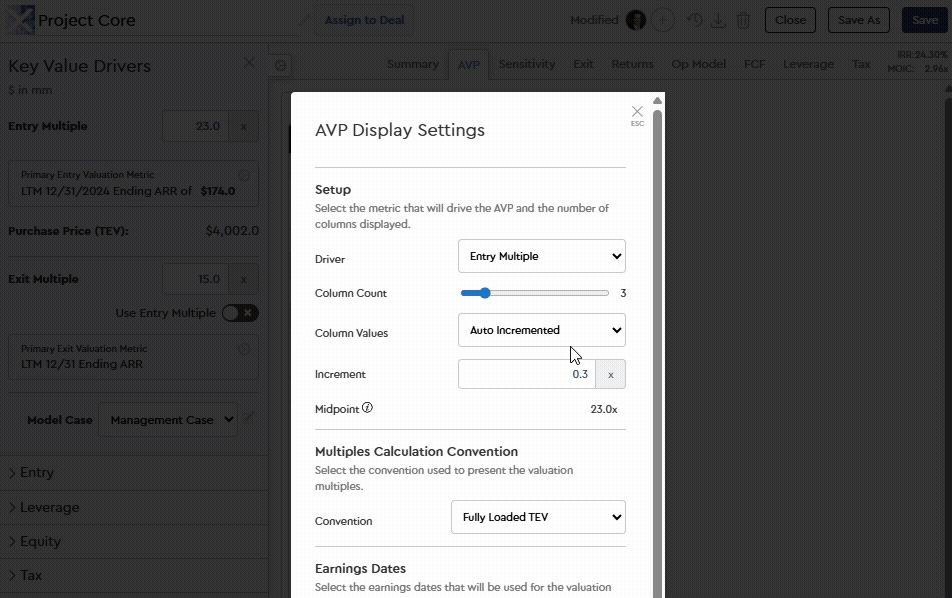The height and width of the screenshot is (598, 952).
Task: Click the info icon beside Midpoint
Action: click(370, 407)
